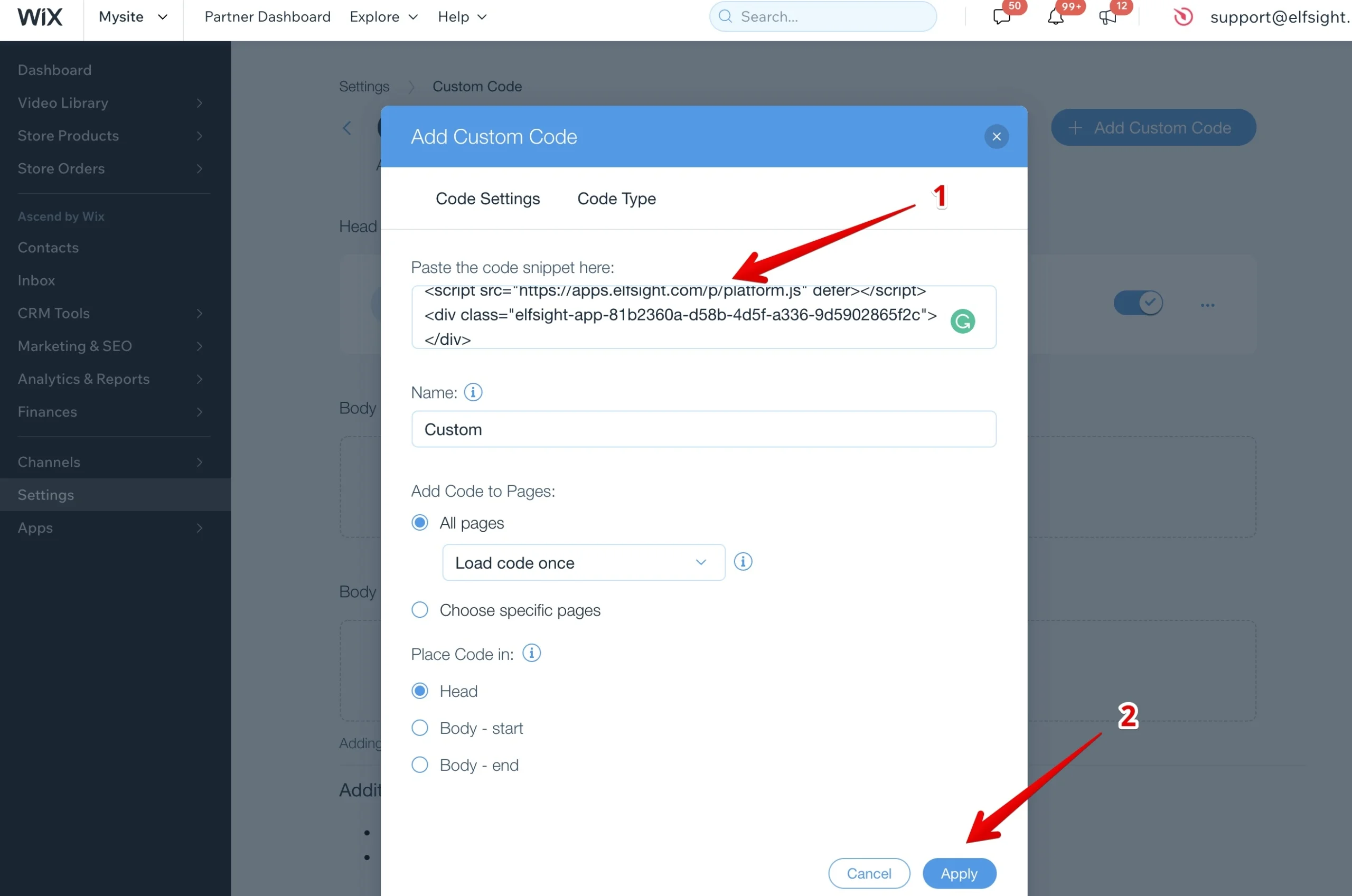
Task: Select the 'All pages' radio button option
Action: point(420,522)
